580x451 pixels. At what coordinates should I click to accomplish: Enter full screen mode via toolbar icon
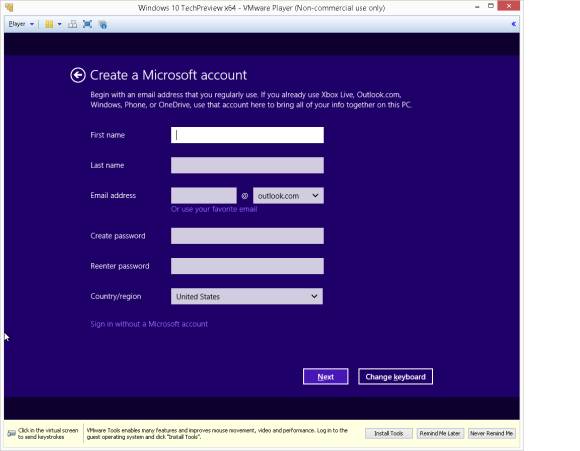[x=87, y=24]
